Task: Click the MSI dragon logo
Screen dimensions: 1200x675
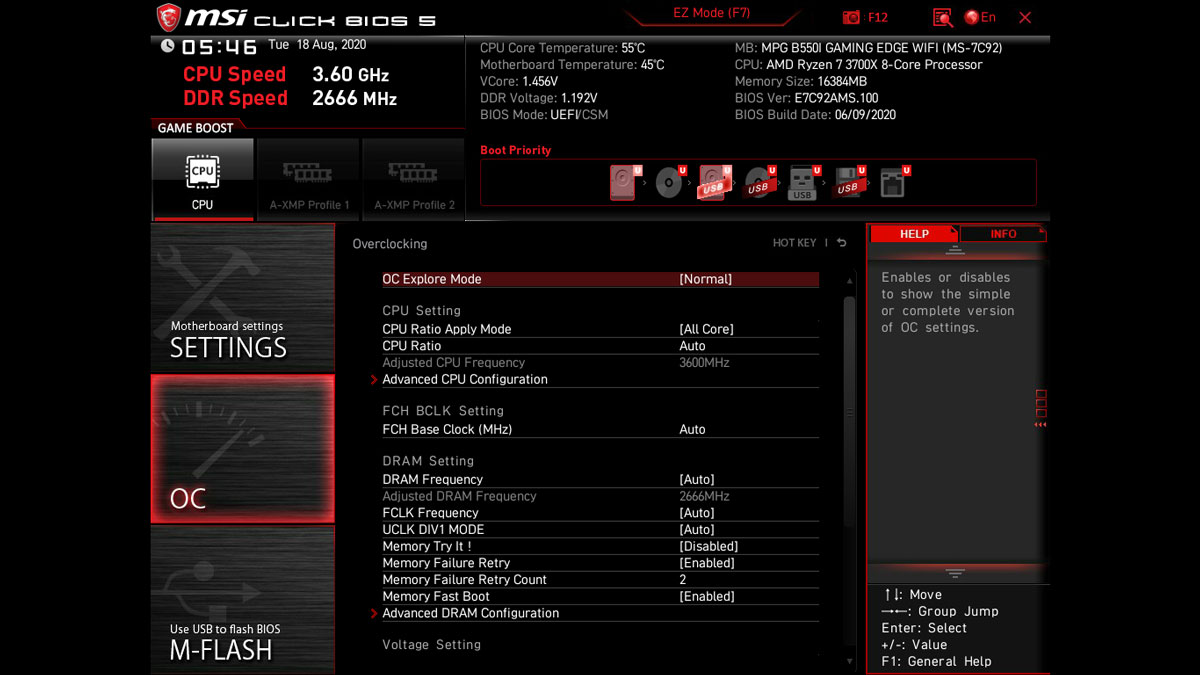Action: coord(167,17)
